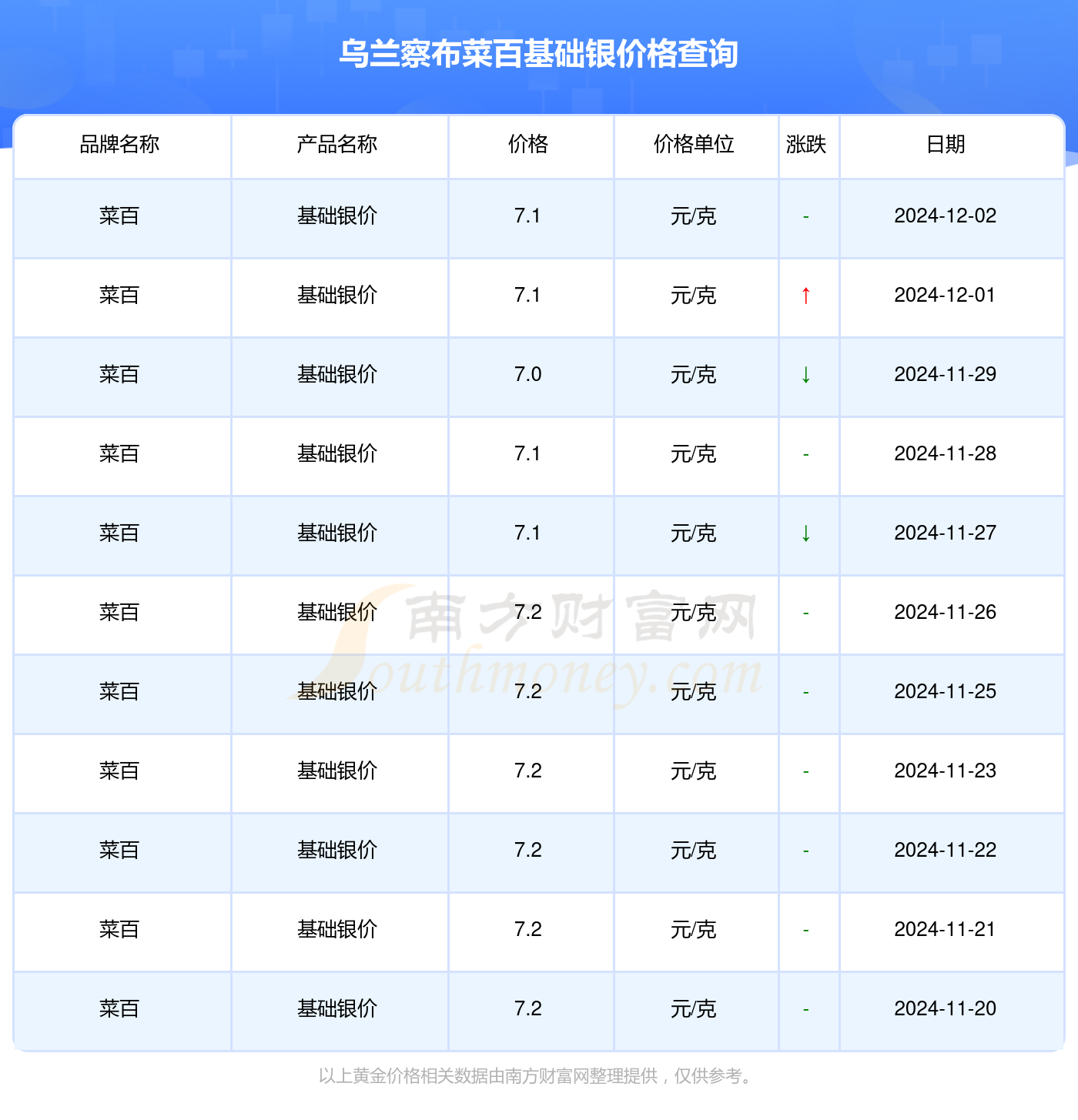The width and height of the screenshot is (1078, 1120).
Task: Click the 7.1 price on 2024-11-28 row
Action: pyautogui.click(x=528, y=453)
